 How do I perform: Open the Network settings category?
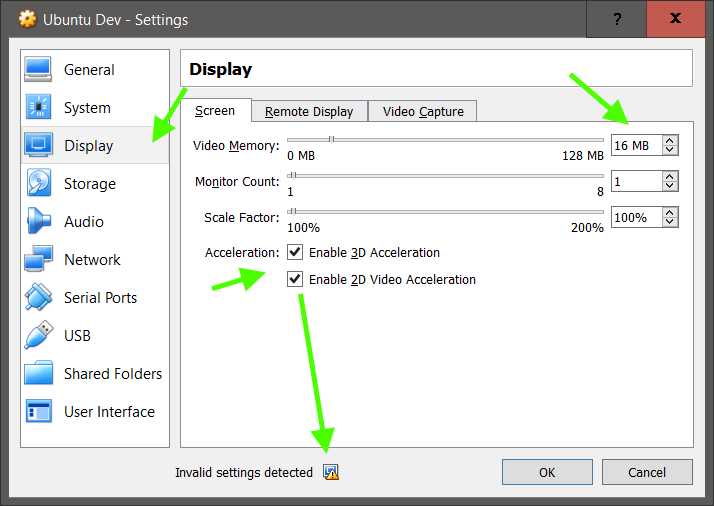point(95,259)
